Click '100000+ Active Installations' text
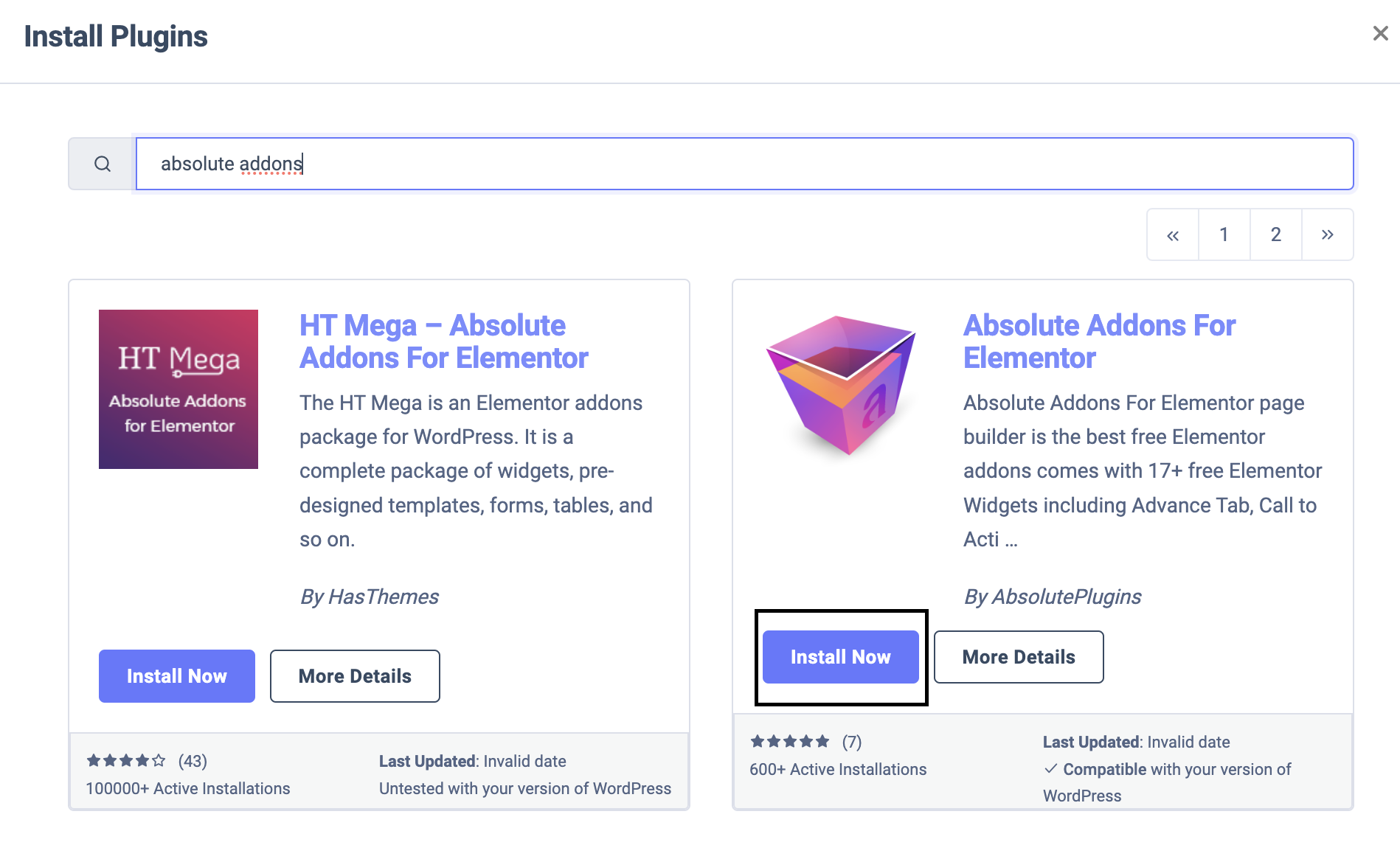This screenshot has height=845, width=1400. (188, 788)
